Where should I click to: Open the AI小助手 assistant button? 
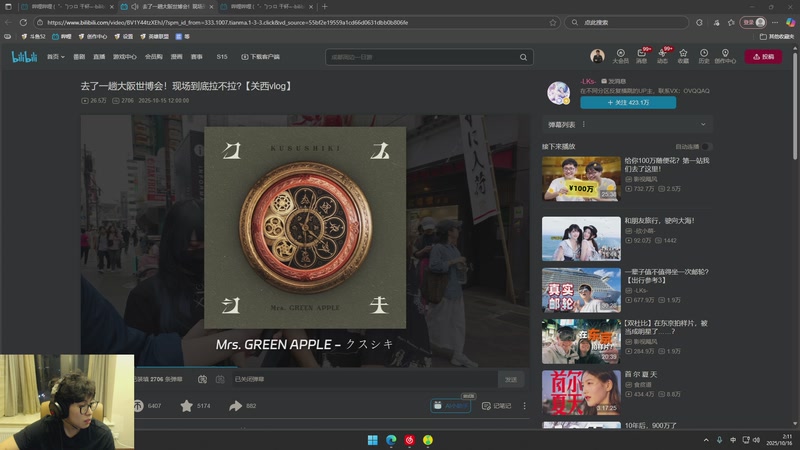point(451,406)
